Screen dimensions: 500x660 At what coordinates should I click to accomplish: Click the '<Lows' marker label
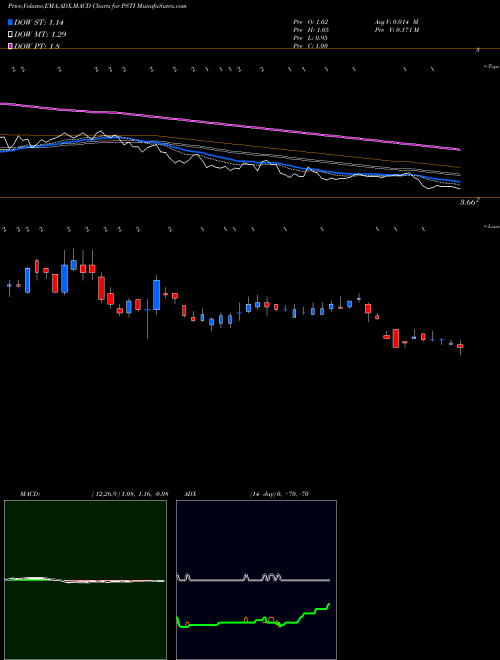point(492,226)
